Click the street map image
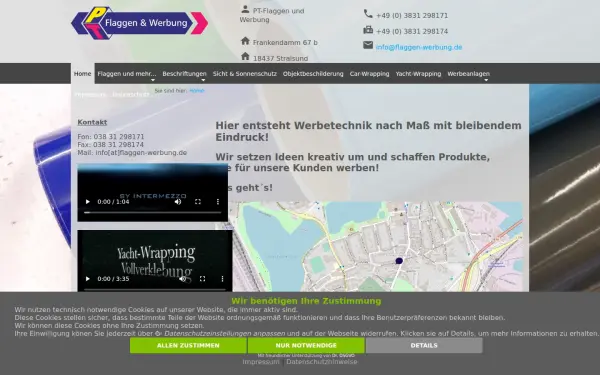Viewport: 600px width, 375px height. click(x=369, y=247)
